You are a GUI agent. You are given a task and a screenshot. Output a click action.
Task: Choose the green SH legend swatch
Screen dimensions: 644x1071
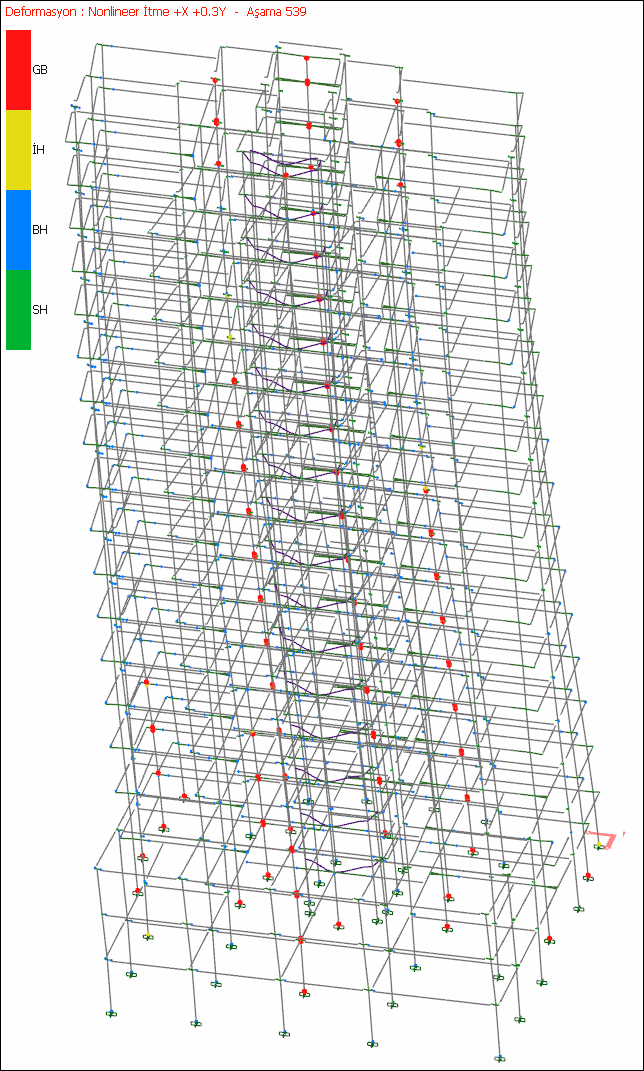(18, 310)
